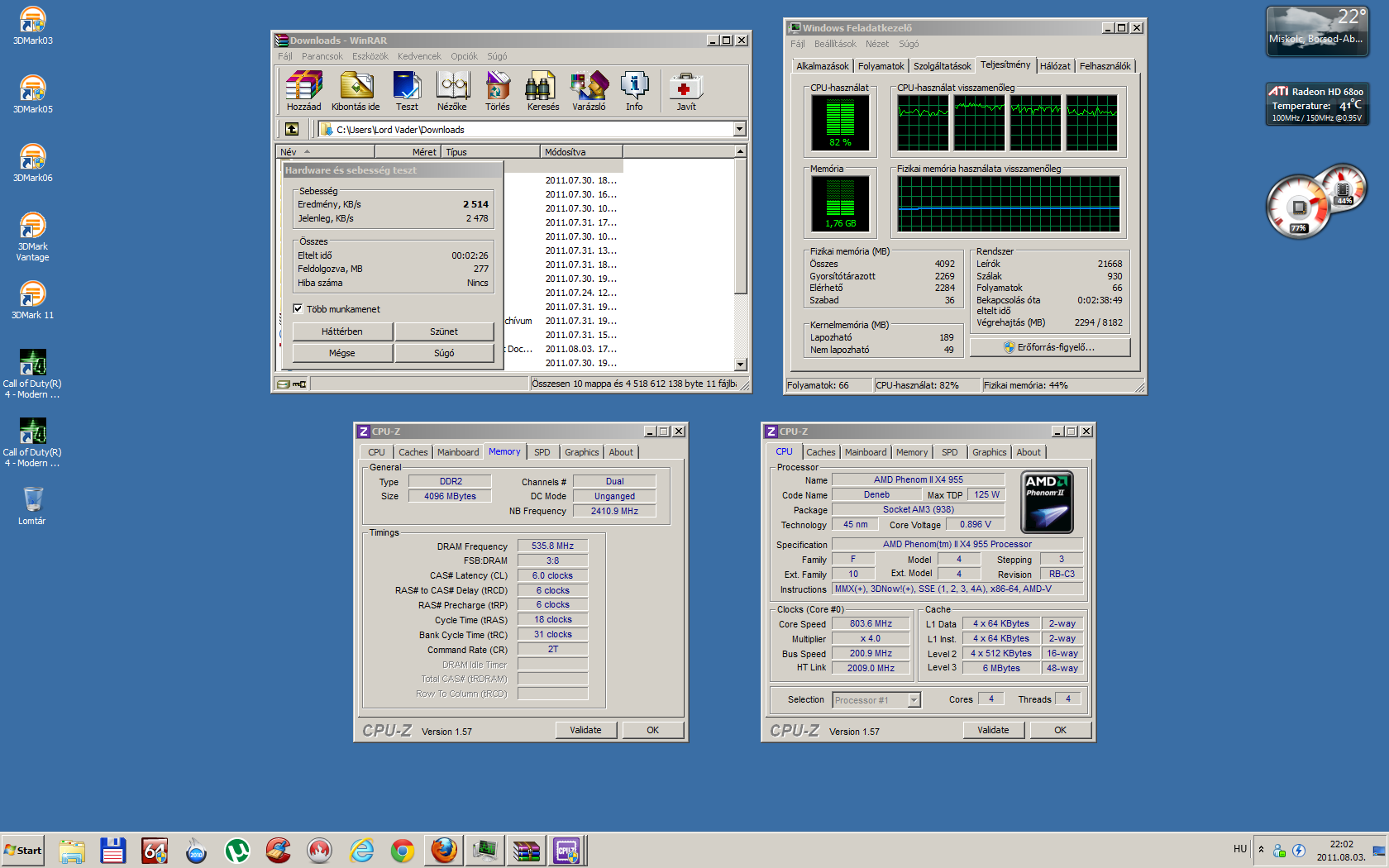The width and height of the screenshot is (1389, 868).
Task: Click the weather gadget showing 22°
Action: coord(1316,31)
